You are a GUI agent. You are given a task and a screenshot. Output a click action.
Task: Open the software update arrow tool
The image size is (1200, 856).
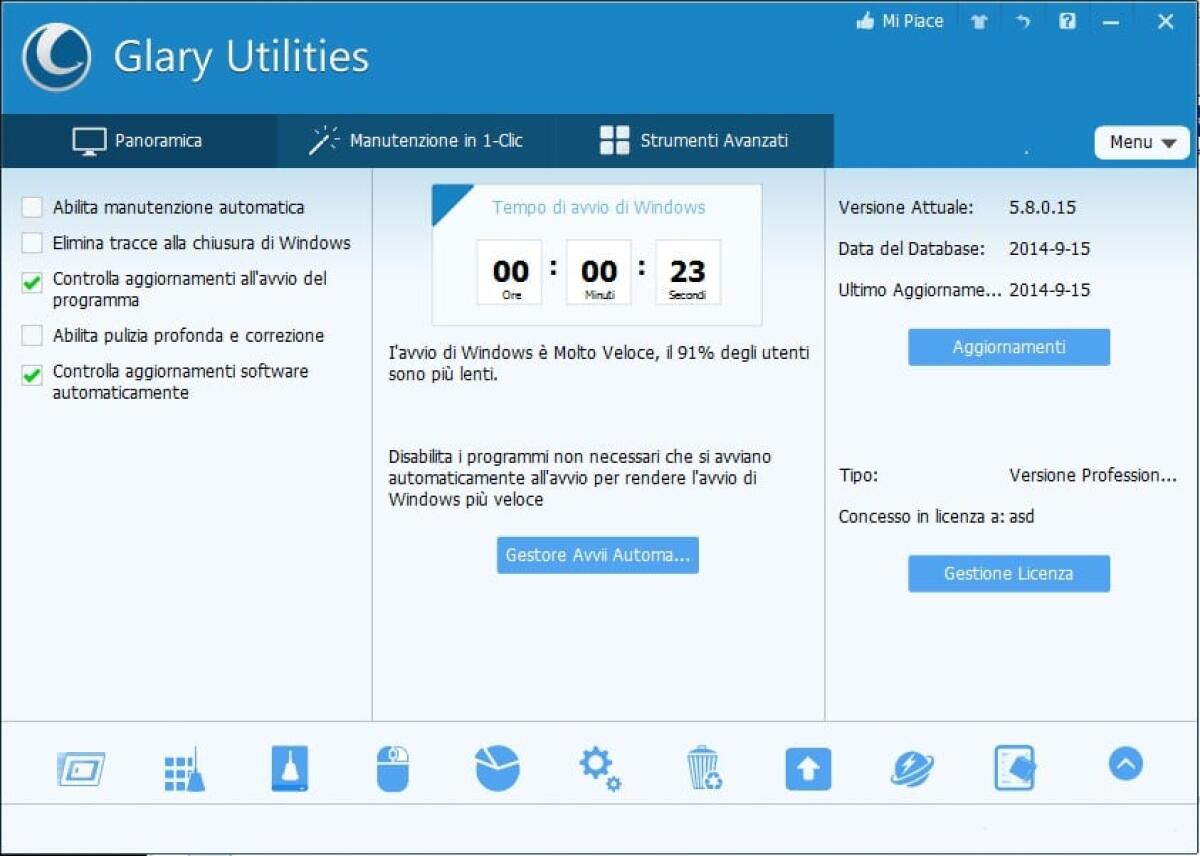point(809,768)
